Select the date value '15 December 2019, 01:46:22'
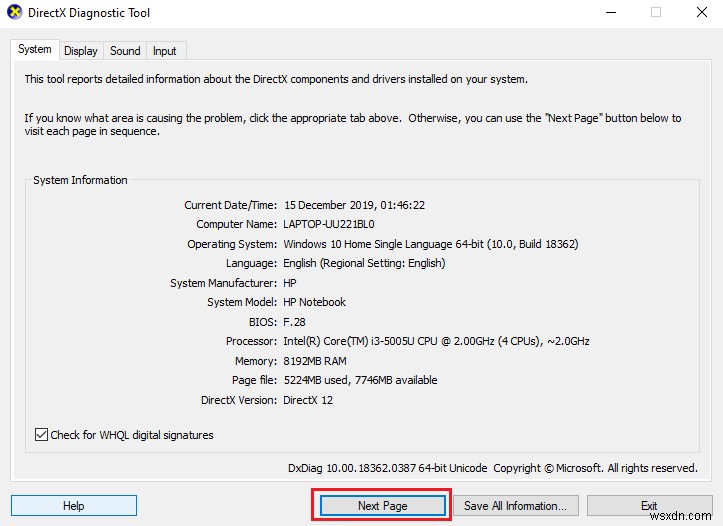Image resolution: width=723 pixels, height=526 pixels. (x=354, y=205)
